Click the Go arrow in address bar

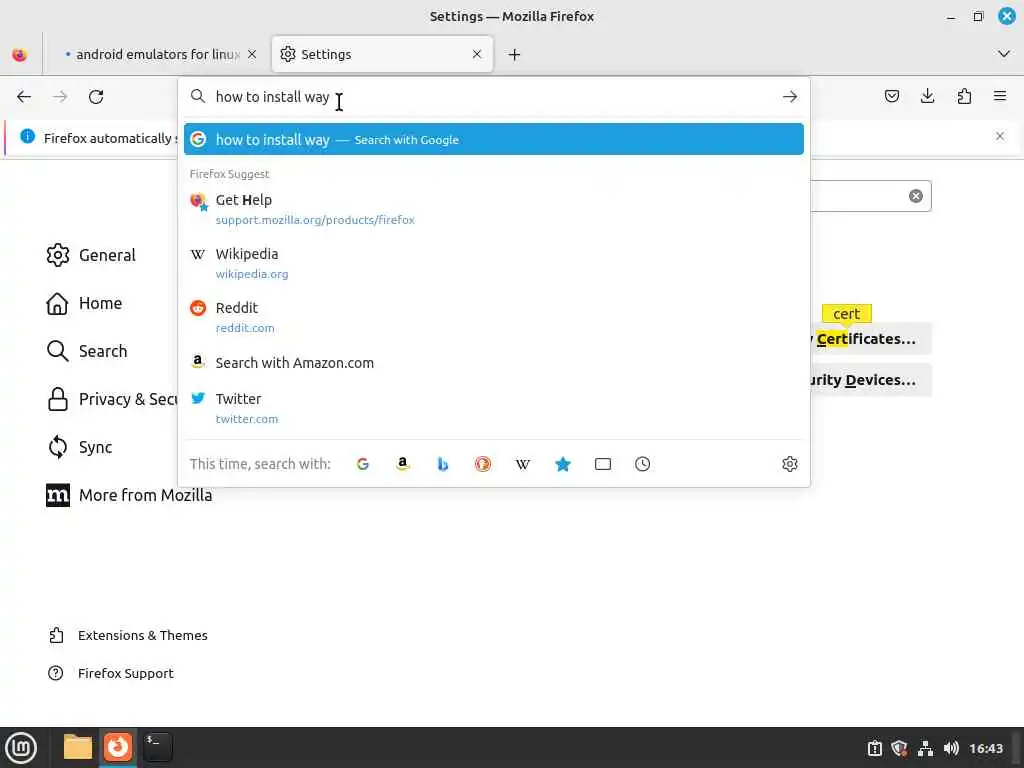point(790,97)
